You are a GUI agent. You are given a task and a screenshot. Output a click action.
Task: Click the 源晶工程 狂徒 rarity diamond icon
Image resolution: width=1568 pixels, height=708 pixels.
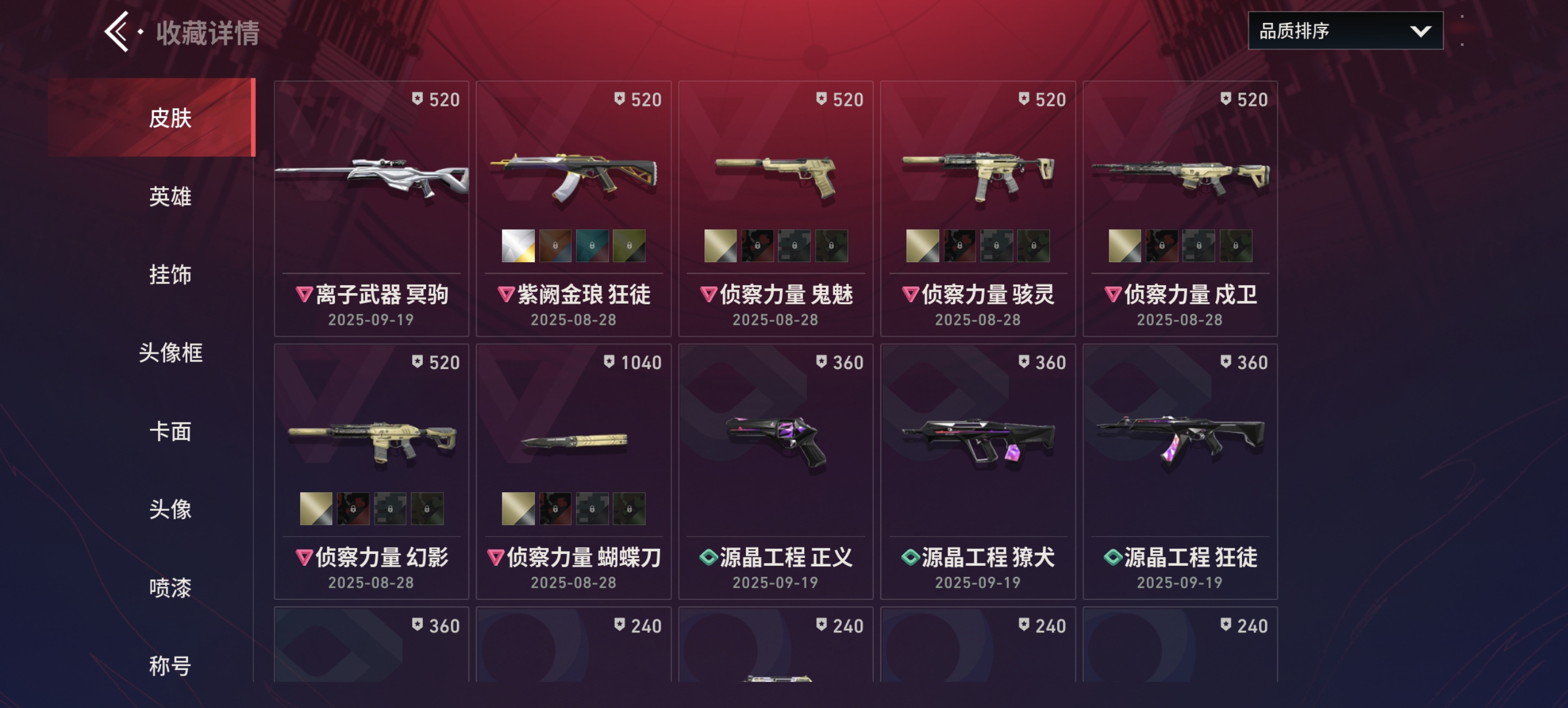(x=1113, y=557)
